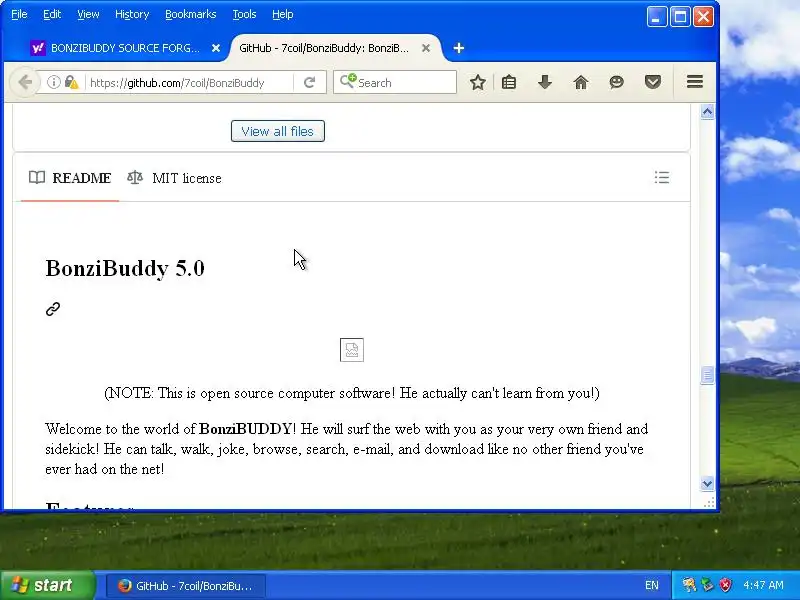Click the vertical scrollbar thumb
The image size is (800, 600).
[x=707, y=375]
